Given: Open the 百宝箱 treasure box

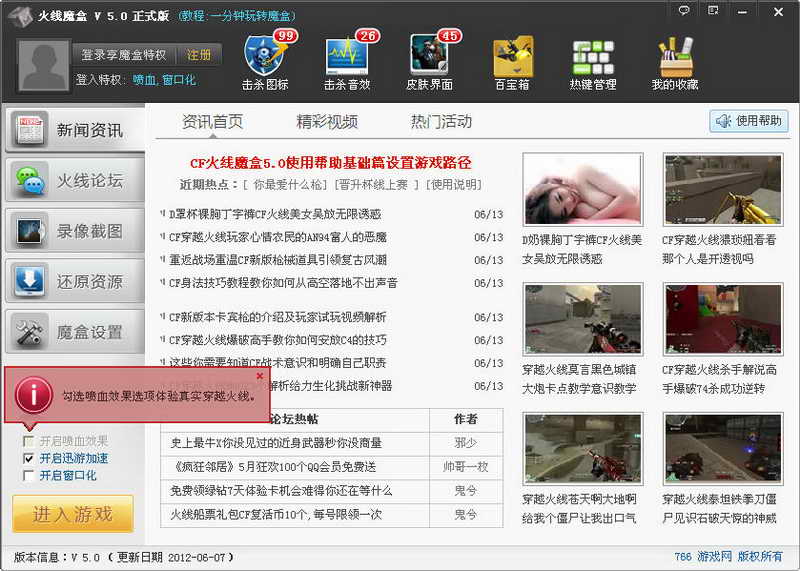Looking at the screenshot, I should coord(512,63).
